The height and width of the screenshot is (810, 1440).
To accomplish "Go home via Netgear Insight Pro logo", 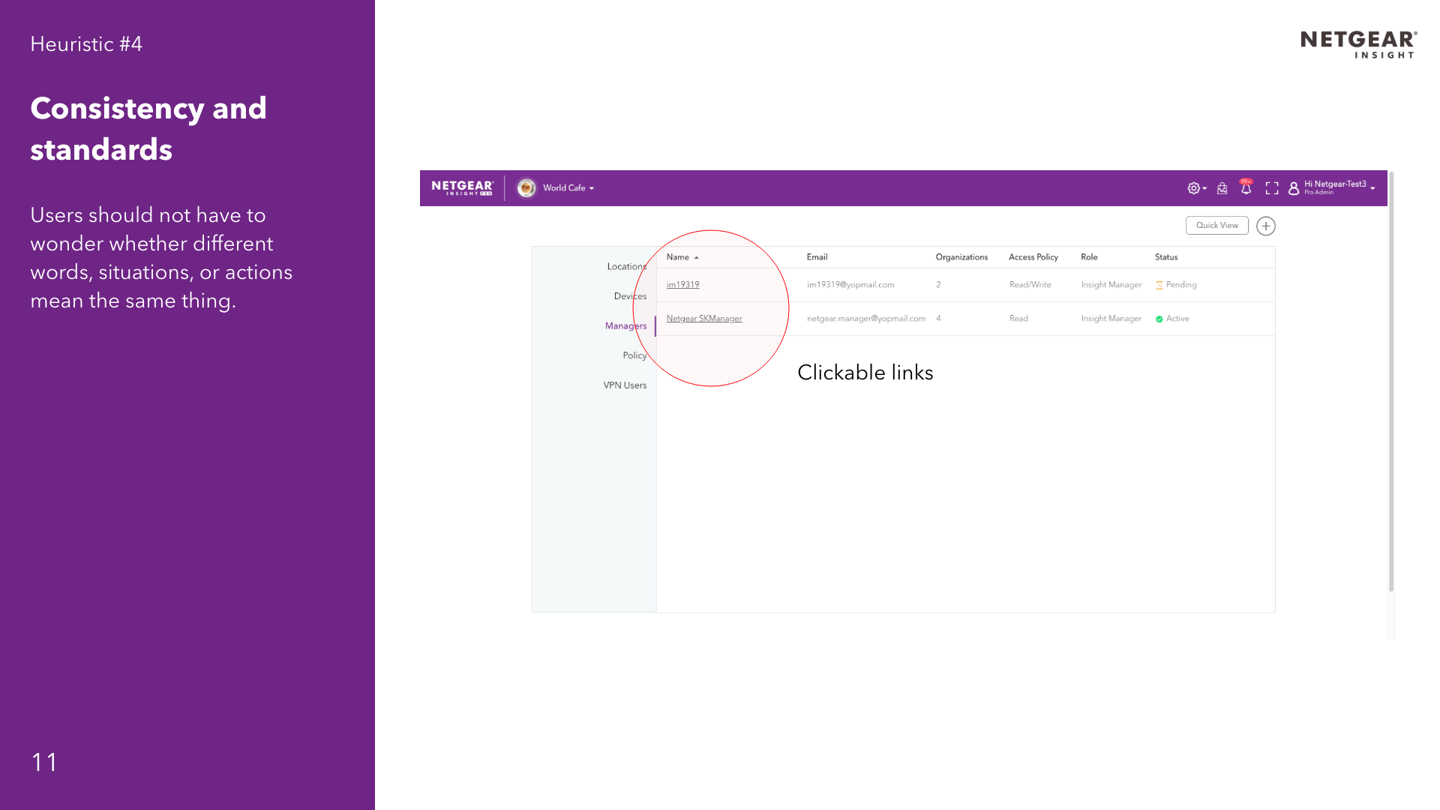I will coord(462,188).
